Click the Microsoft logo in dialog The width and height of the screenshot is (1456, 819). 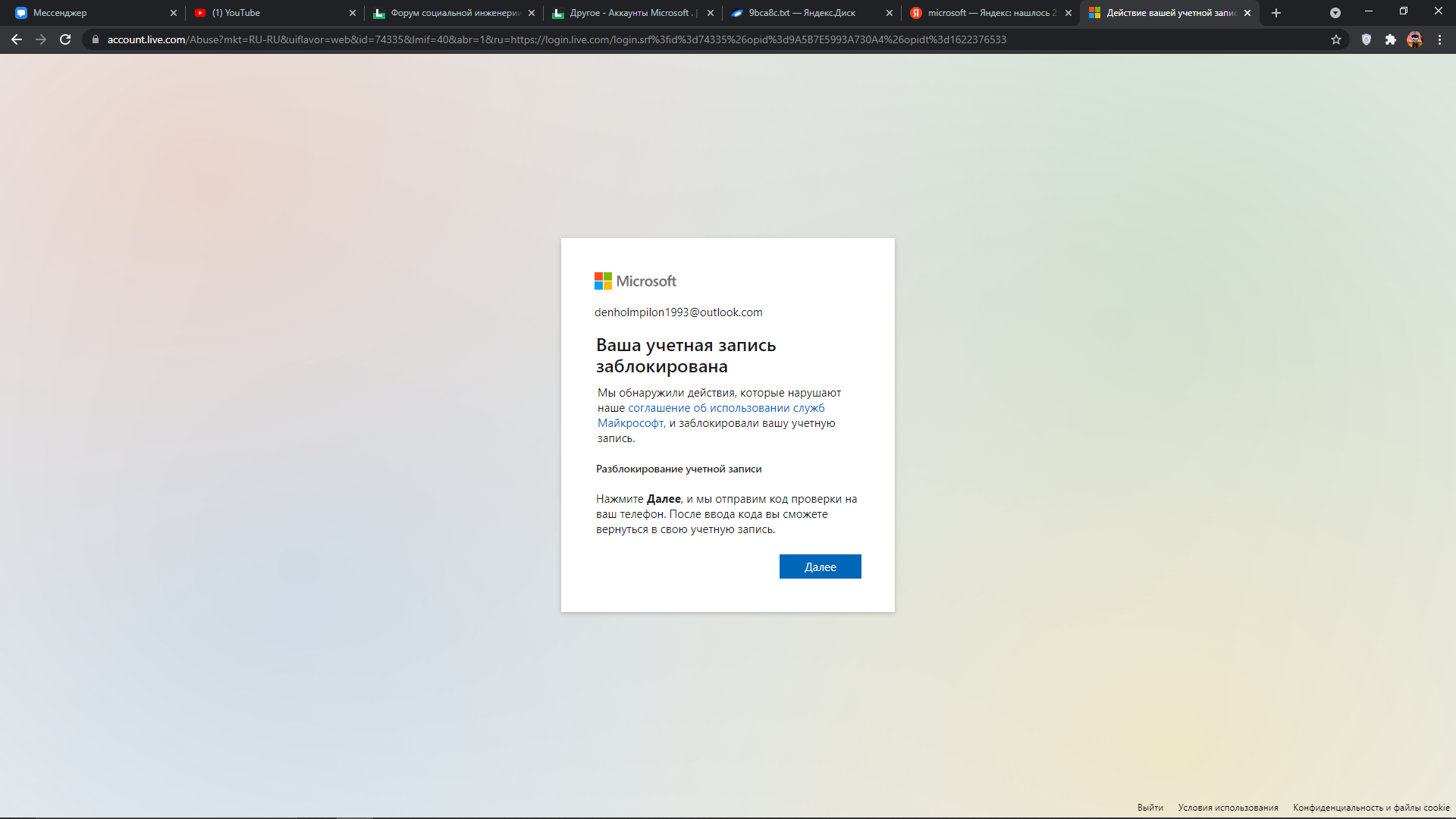(x=635, y=281)
